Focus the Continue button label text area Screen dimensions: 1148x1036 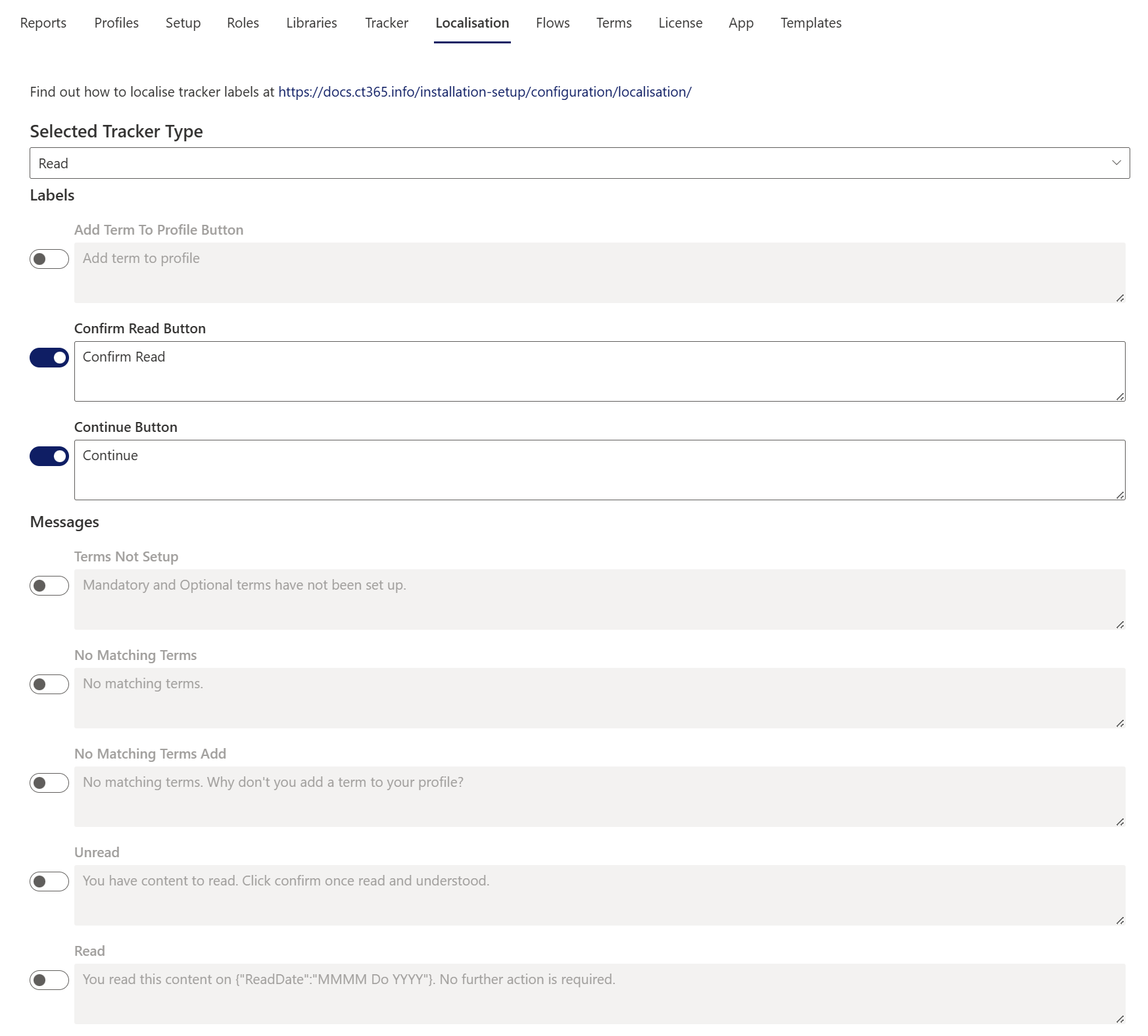(x=598, y=470)
